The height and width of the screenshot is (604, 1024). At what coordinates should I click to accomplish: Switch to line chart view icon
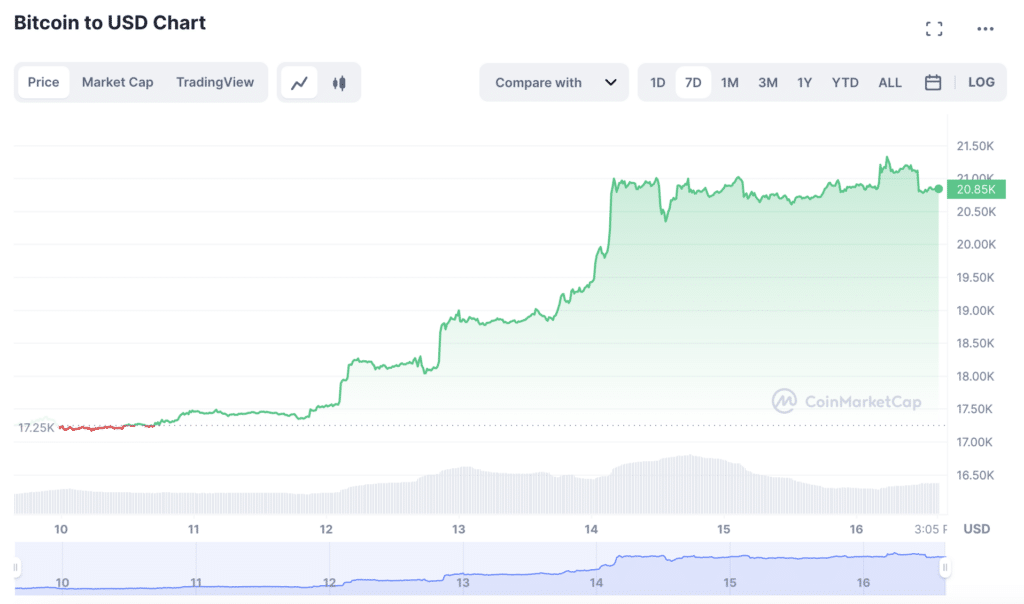click(x=300, y=83)
